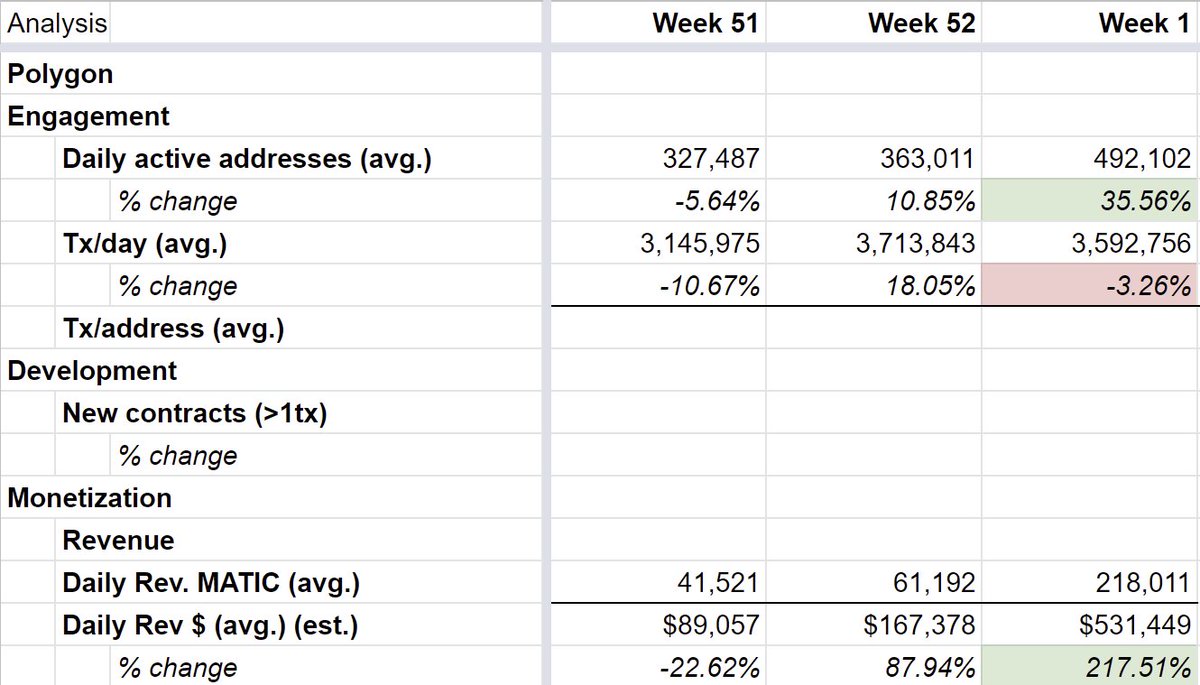Select the 10.85% change cell
This screenshot has width=1200, height=685.
point(874,201)
